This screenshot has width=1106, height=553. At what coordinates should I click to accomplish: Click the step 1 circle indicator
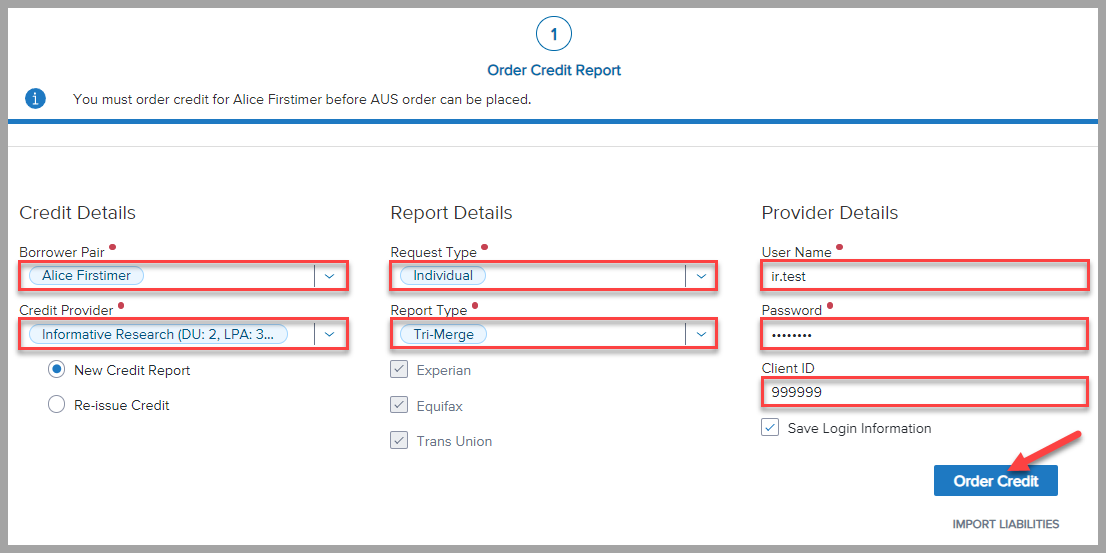pos(554,34)
